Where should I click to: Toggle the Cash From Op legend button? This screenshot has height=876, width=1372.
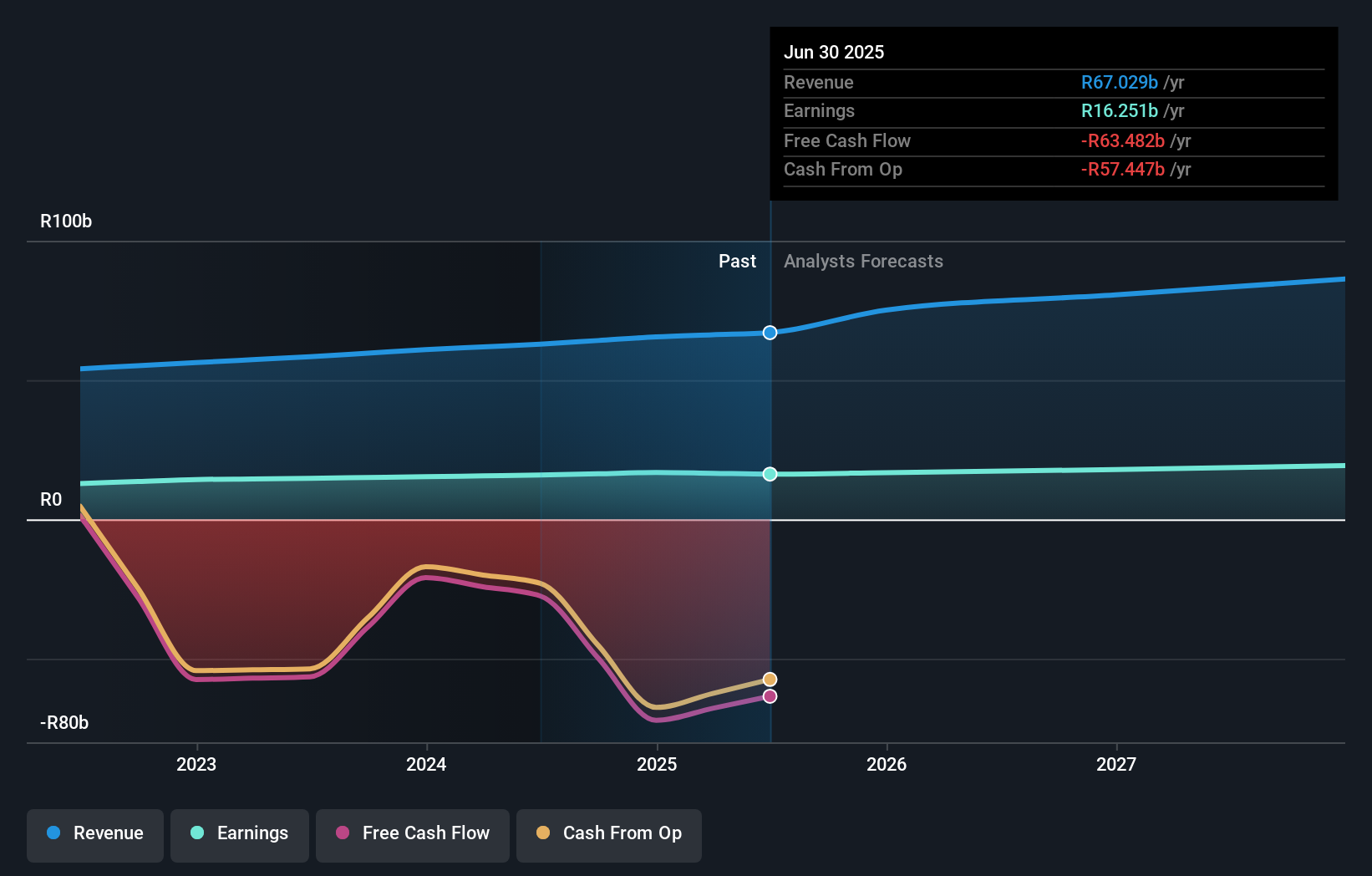[x=609, y=835]
